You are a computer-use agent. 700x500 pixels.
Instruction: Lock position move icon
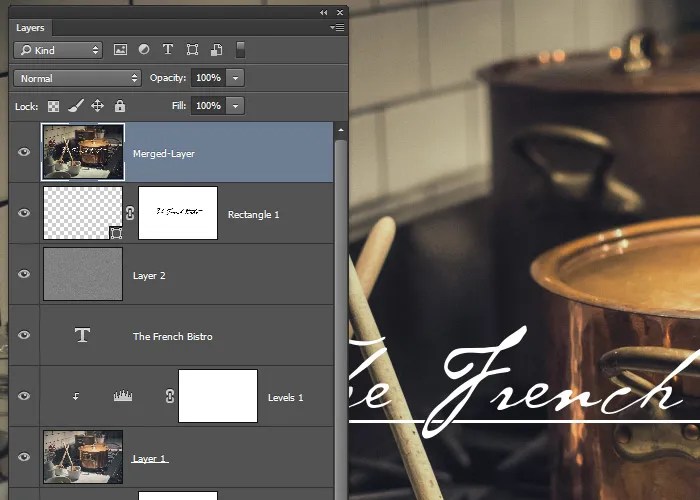coord(97,106)
